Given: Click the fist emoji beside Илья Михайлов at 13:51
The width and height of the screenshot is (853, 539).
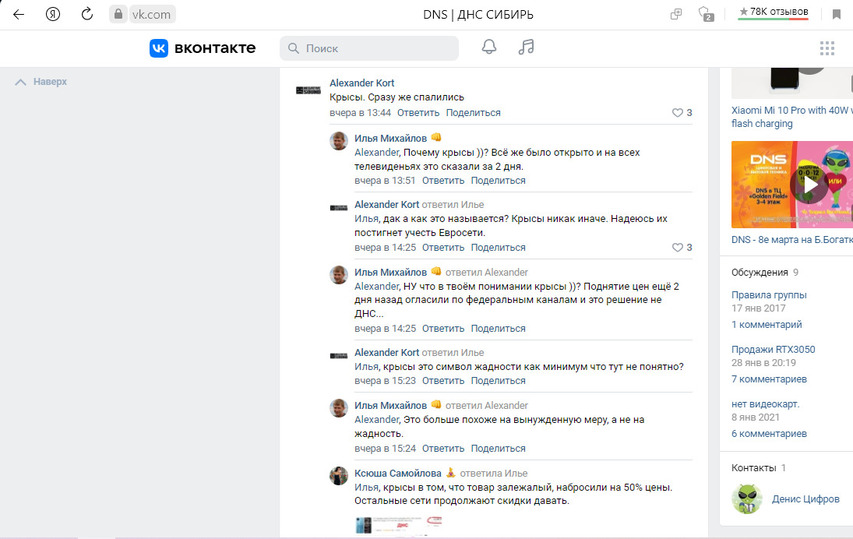Looking at the screenshot, I should click(436, 138).
